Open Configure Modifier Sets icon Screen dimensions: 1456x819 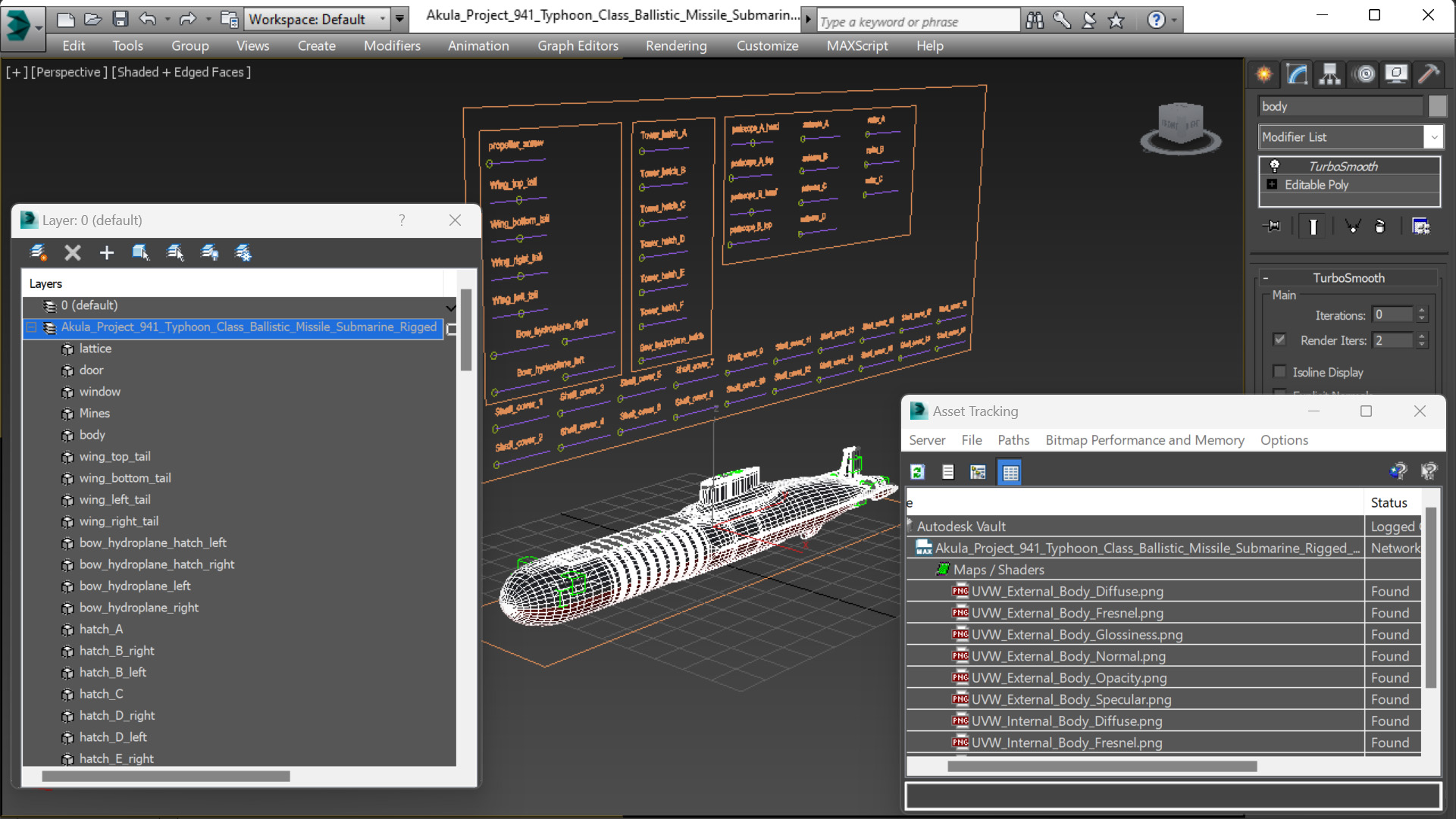[x=1421, y=227]
